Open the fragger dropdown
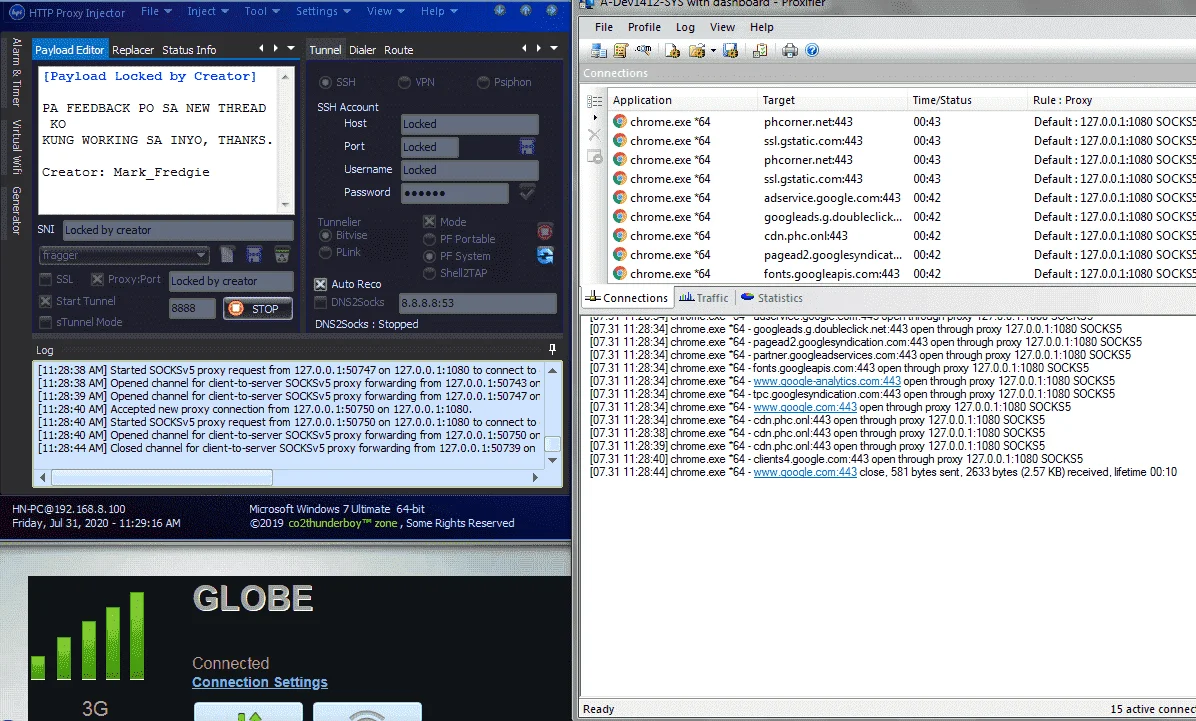Image resolution: width=1196 pixels, height=721 pixels. click(x=124, y=255)
